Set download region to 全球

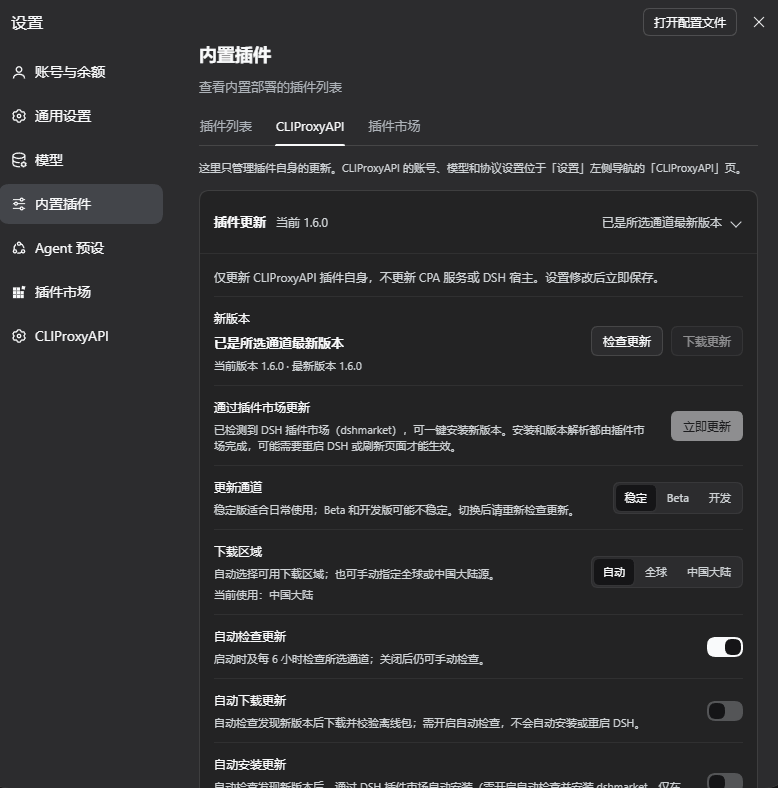(x=656, y=572)
